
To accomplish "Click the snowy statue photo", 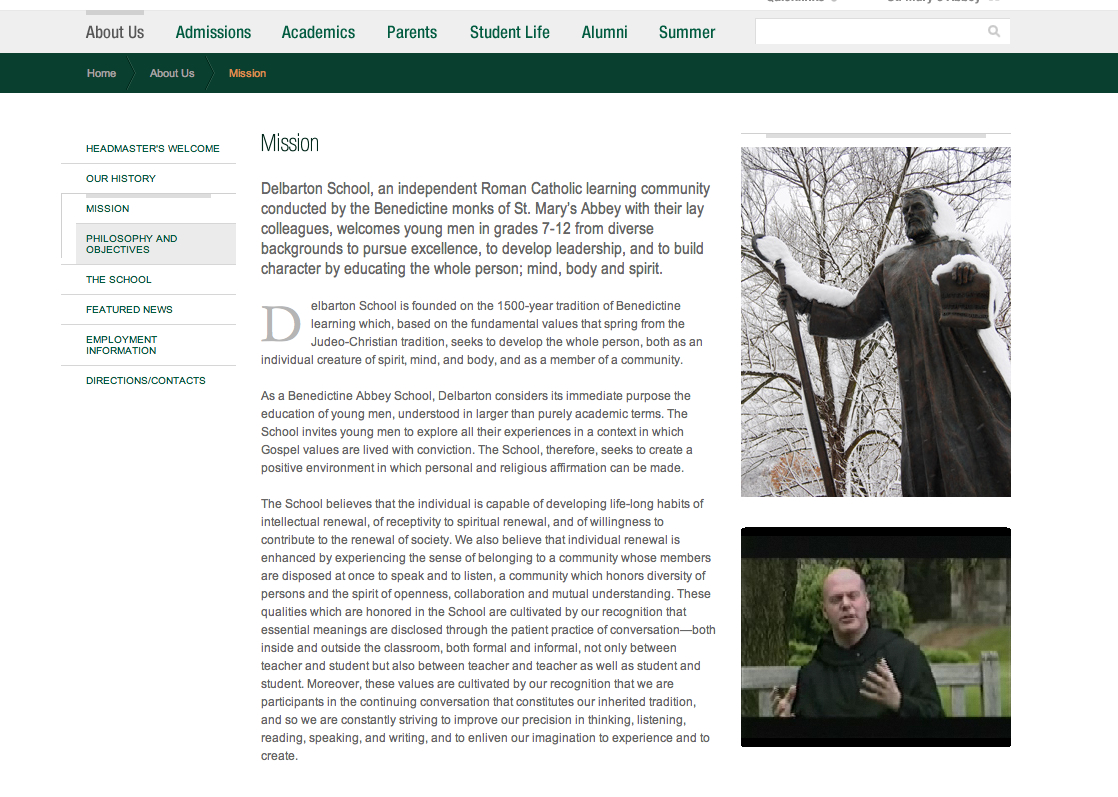I will click(x=876, y=322).
